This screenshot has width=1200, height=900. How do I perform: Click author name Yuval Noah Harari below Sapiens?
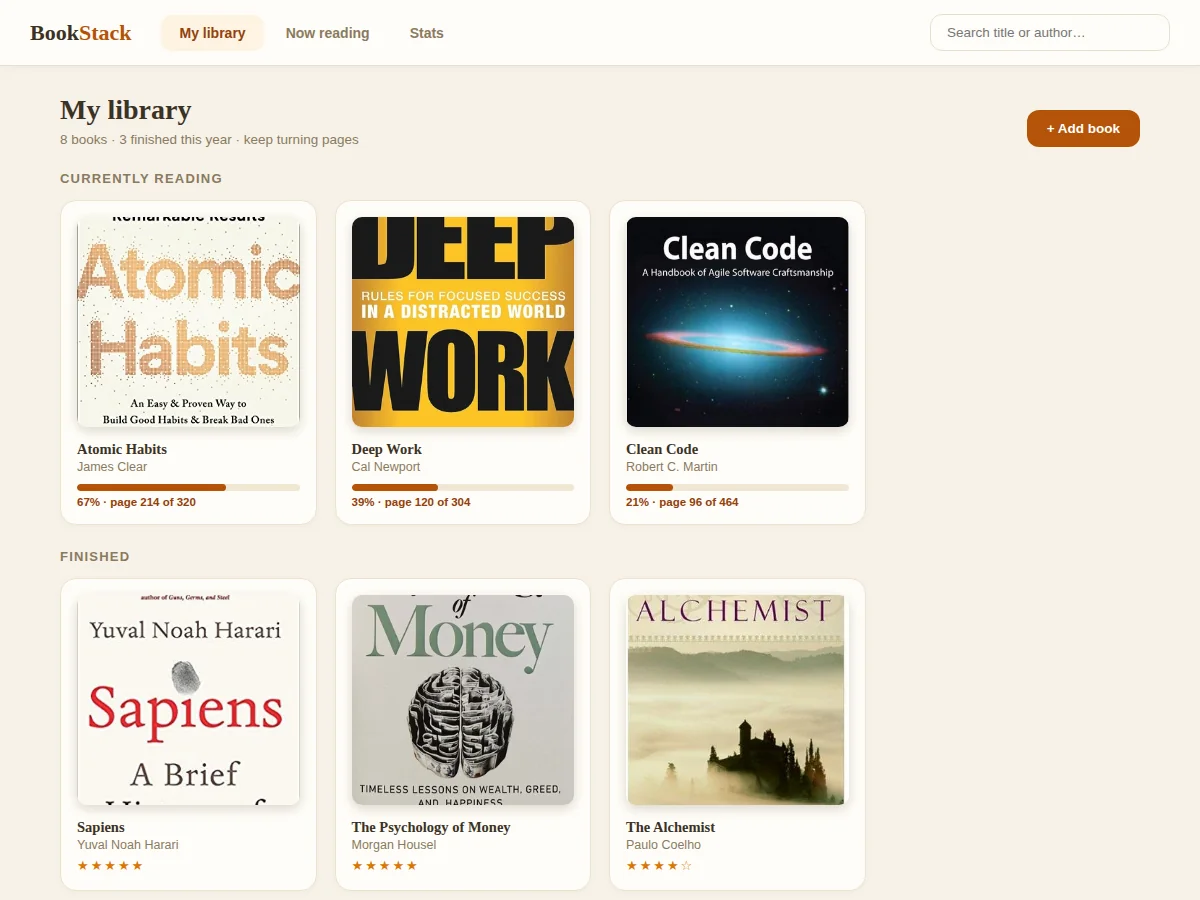[x=128, y=845]
